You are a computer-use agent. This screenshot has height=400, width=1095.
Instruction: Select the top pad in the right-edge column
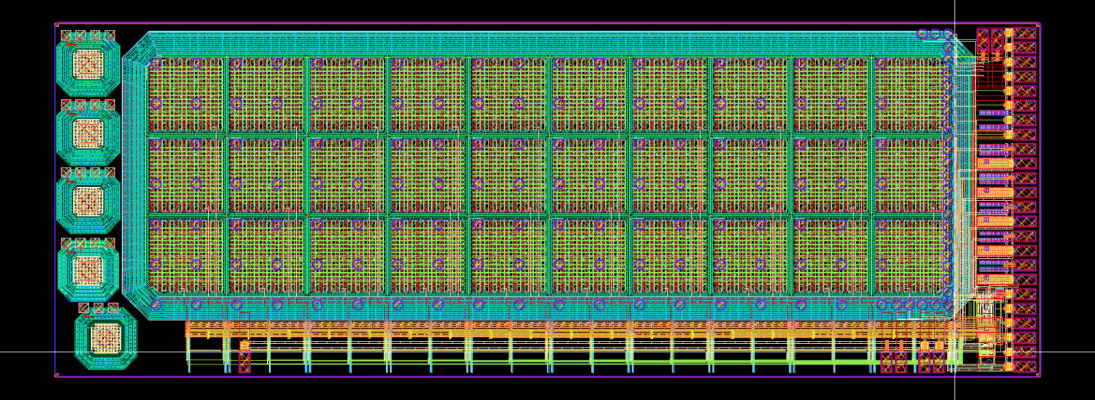point(1025,33)
